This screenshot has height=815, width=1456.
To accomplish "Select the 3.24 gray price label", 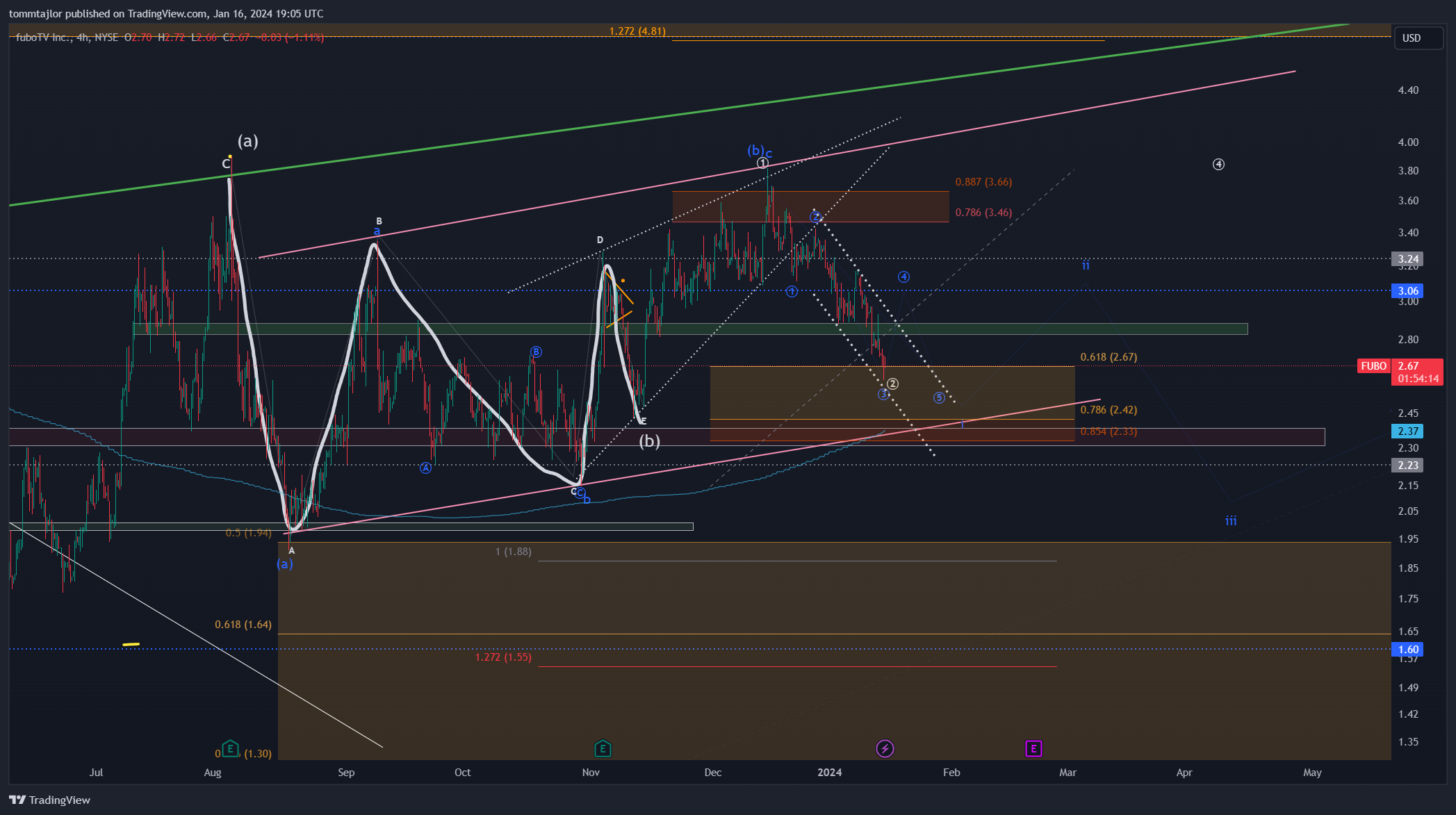I will pos(1408,259).
